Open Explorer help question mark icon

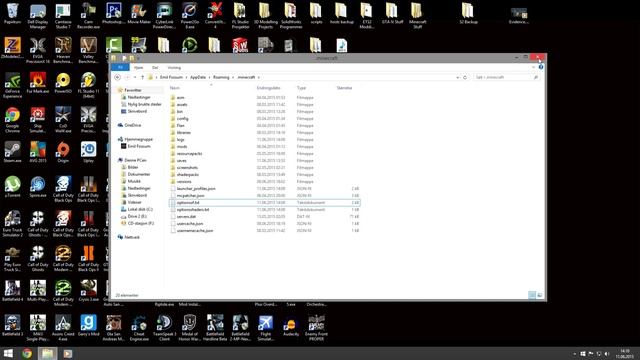click(541, 67)
